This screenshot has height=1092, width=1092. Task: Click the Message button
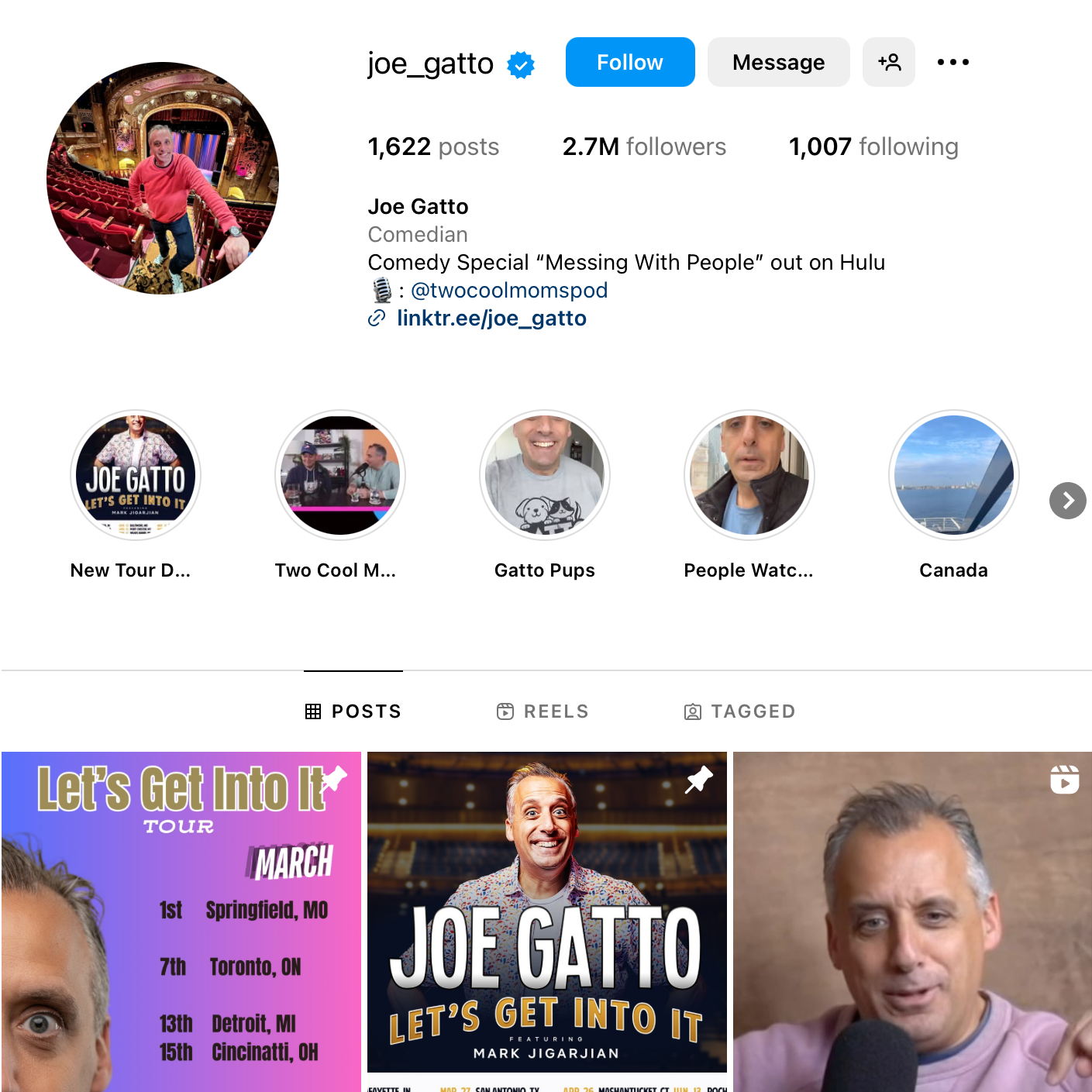coord(779,62)
